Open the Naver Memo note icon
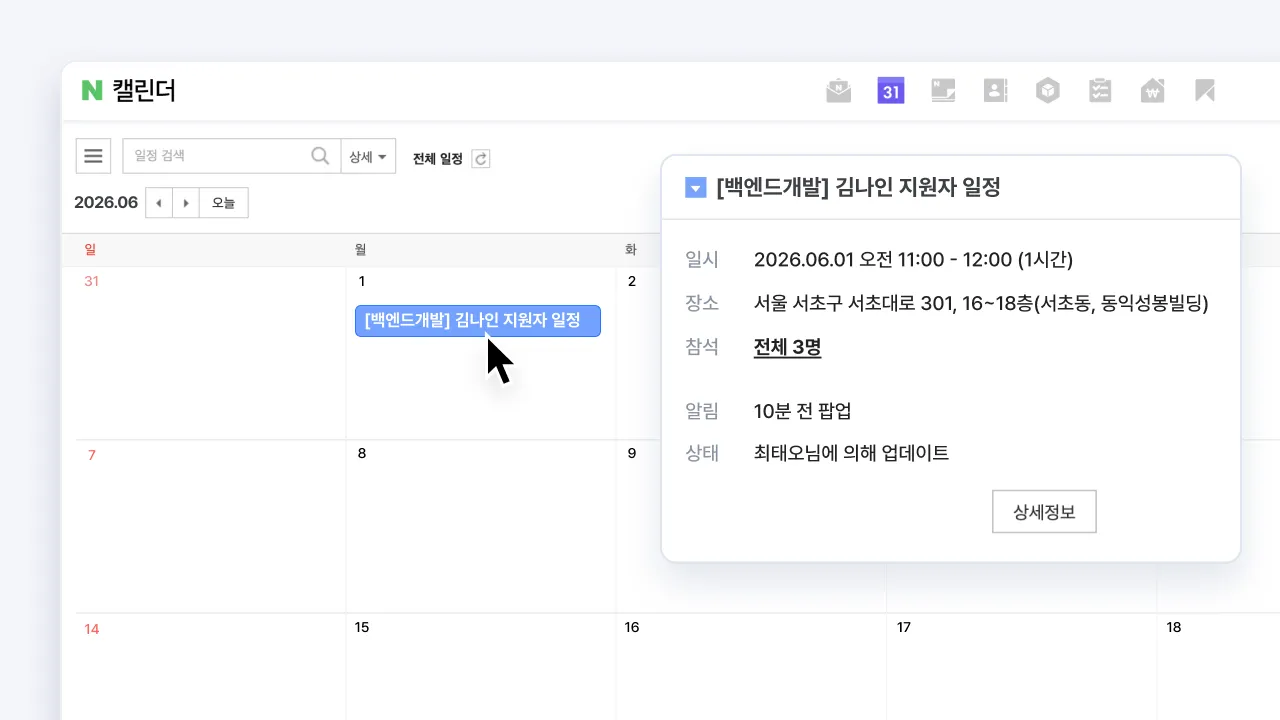Screen dimensions: 1280x720 (x=943, y=91)
